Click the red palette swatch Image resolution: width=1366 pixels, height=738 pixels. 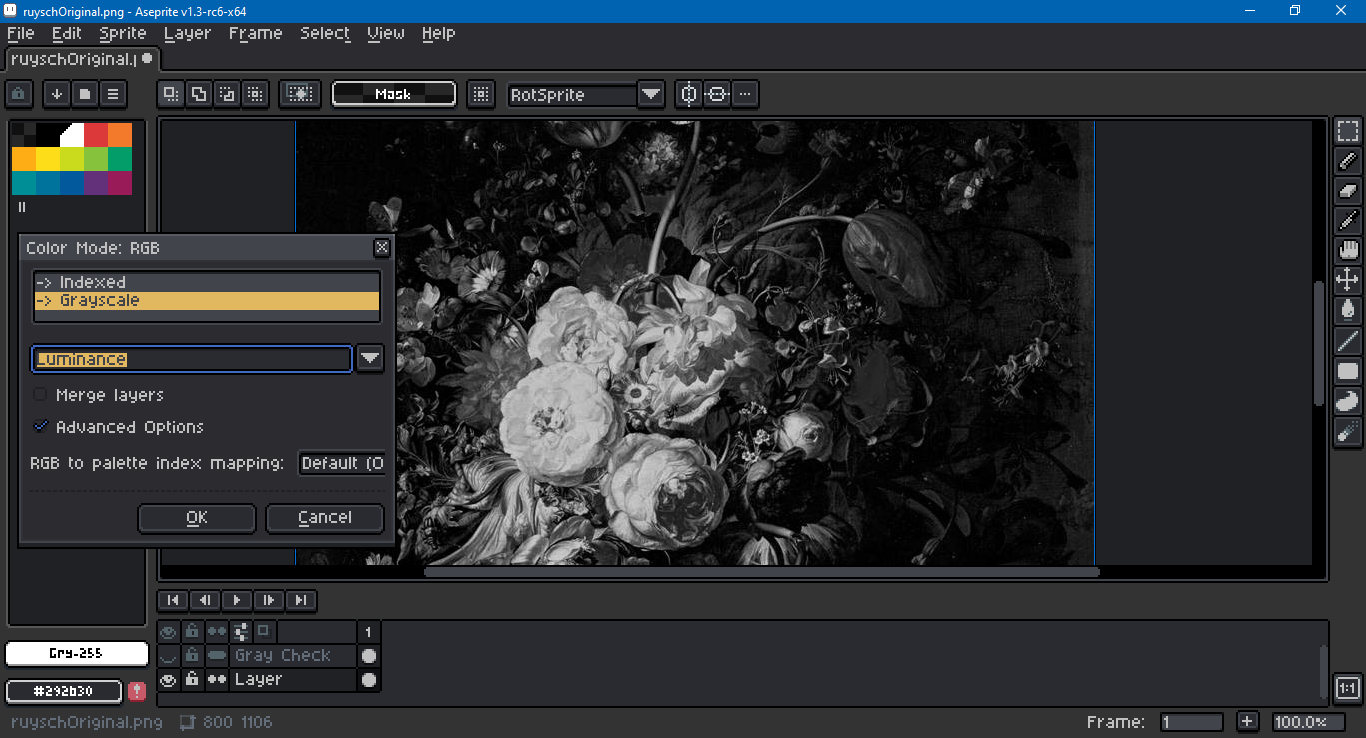pyautogui.click(x=96, y=135)
